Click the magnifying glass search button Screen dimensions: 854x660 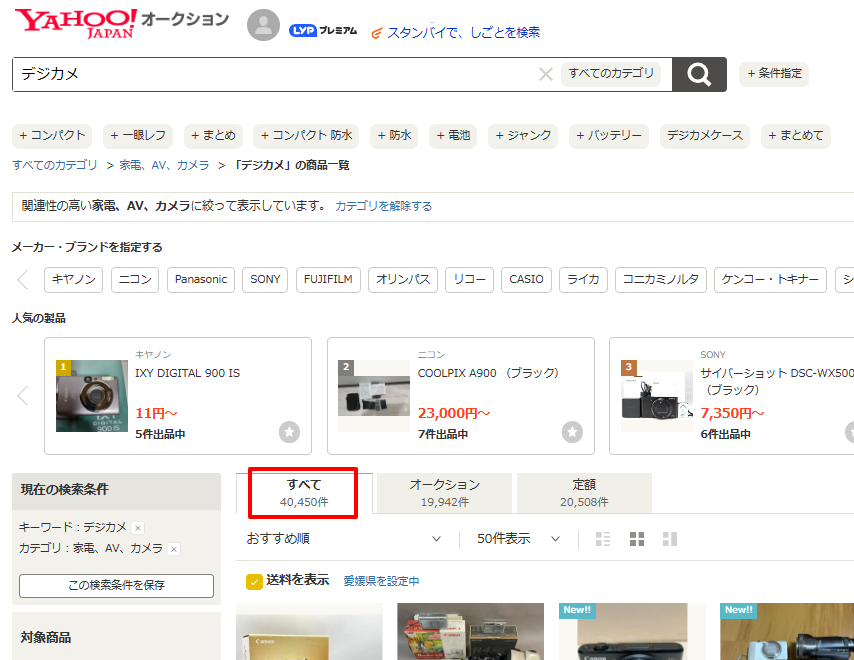coord(699,74)
